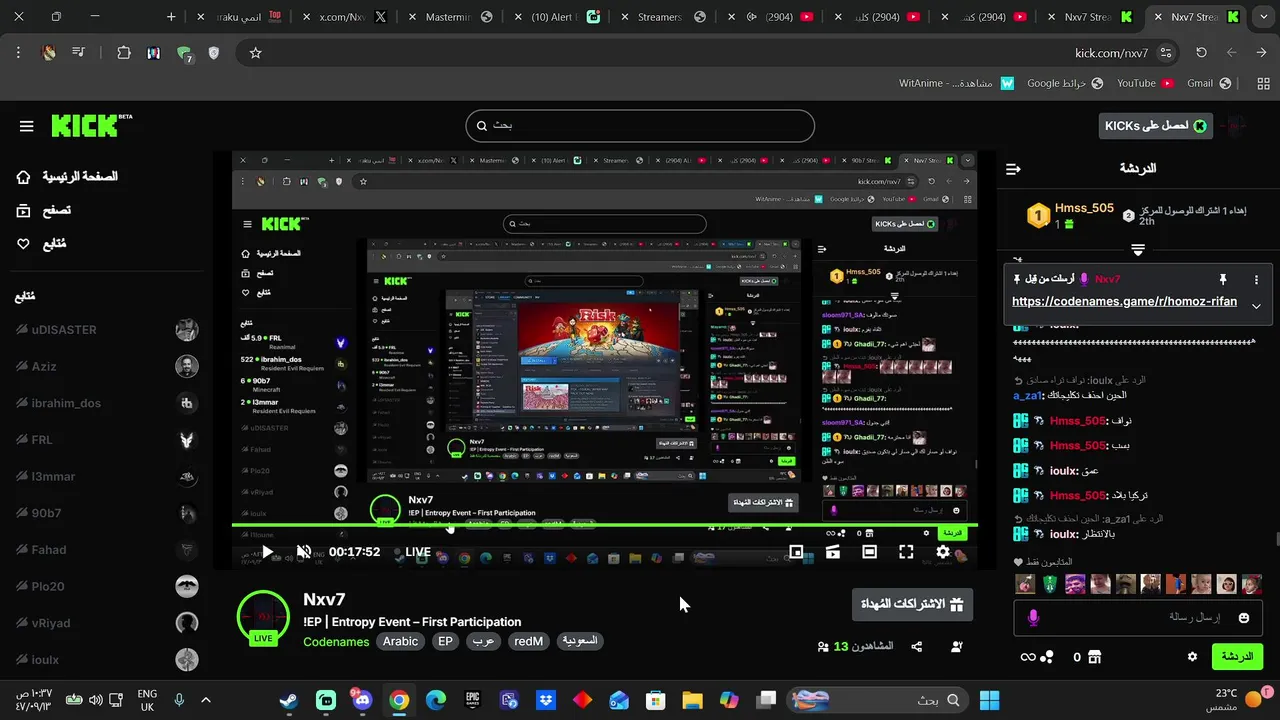
Task: Open the tab search dropdown in Chrome
Action: tap(1262, 17)
